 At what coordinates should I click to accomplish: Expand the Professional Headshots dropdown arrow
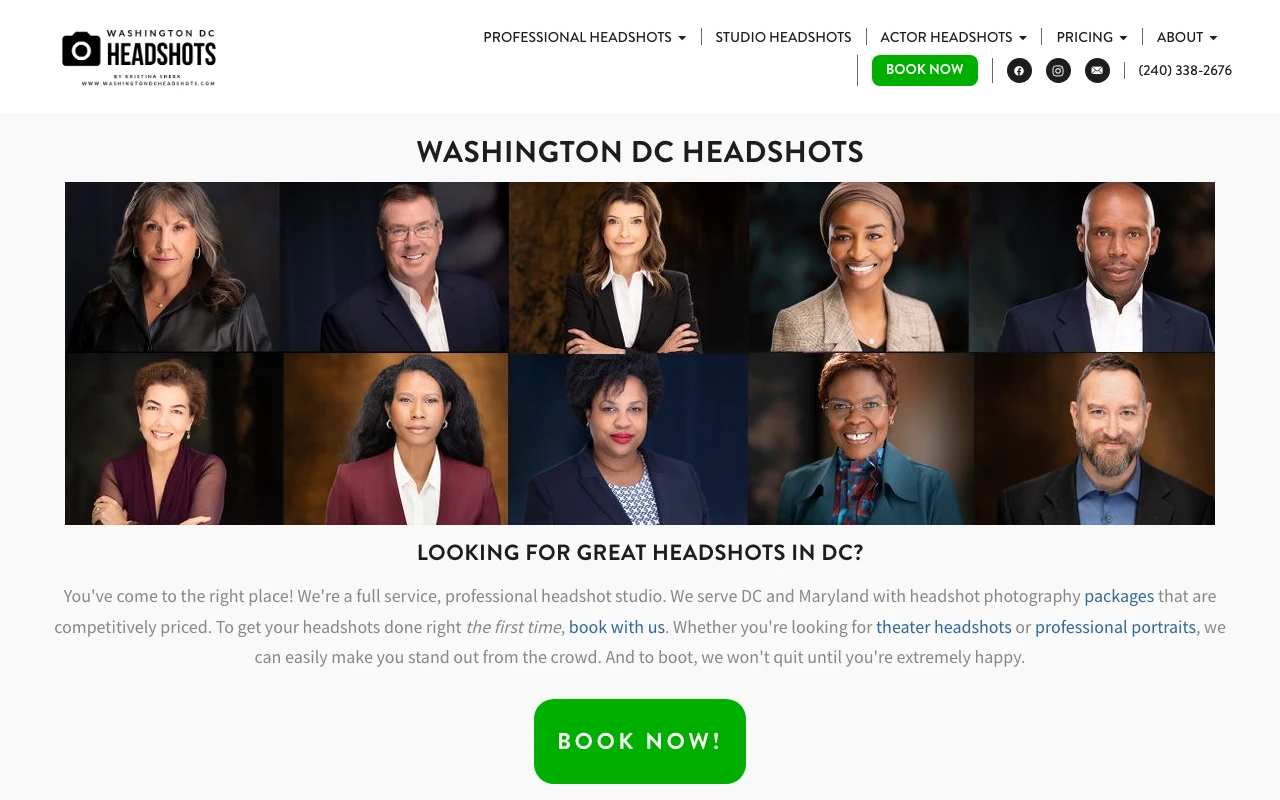click(682, 38)
